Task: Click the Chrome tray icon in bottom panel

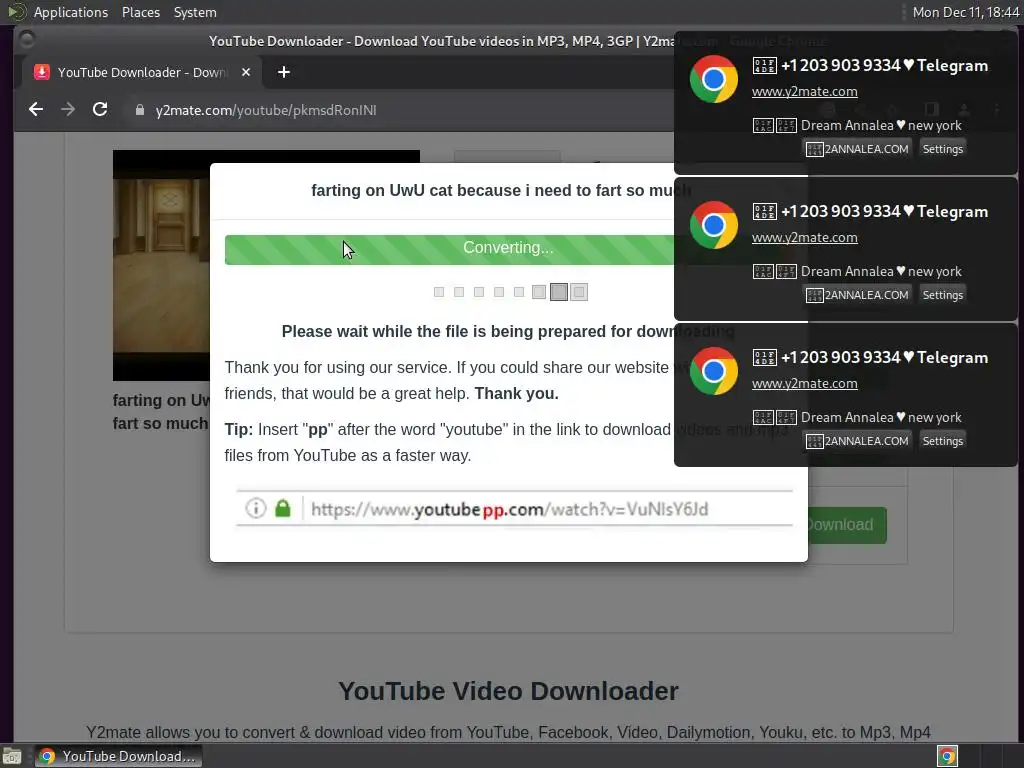Action: (x=948, y=756)
